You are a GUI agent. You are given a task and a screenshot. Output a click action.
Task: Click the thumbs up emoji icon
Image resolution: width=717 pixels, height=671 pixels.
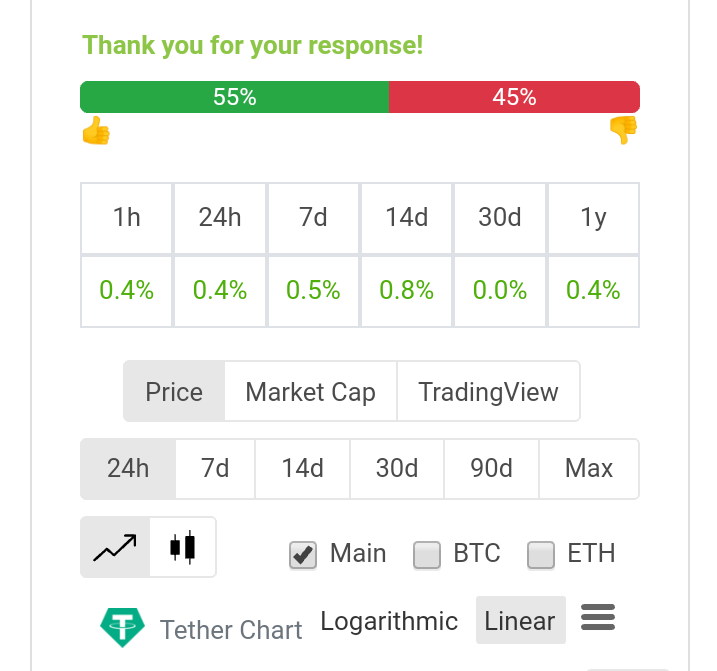coord(96,131)
